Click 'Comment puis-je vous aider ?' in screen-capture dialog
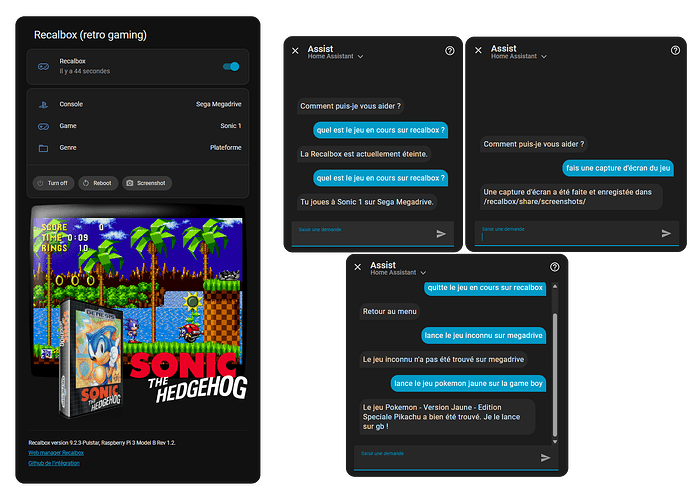This screenshot has width=690, height=493. point(534,144)
